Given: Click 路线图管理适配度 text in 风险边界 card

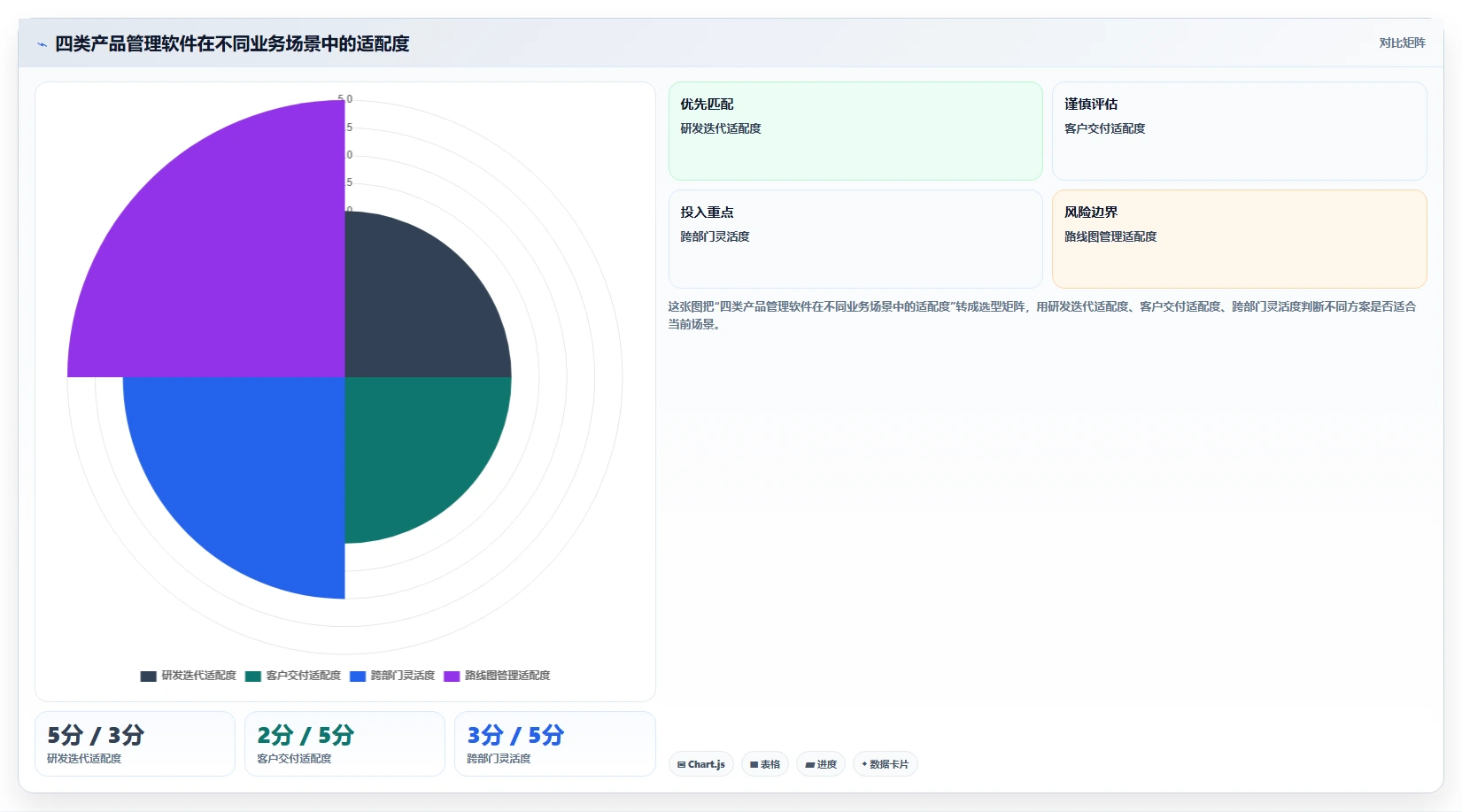Looking at the screenshot, I should click(1110, 236).
